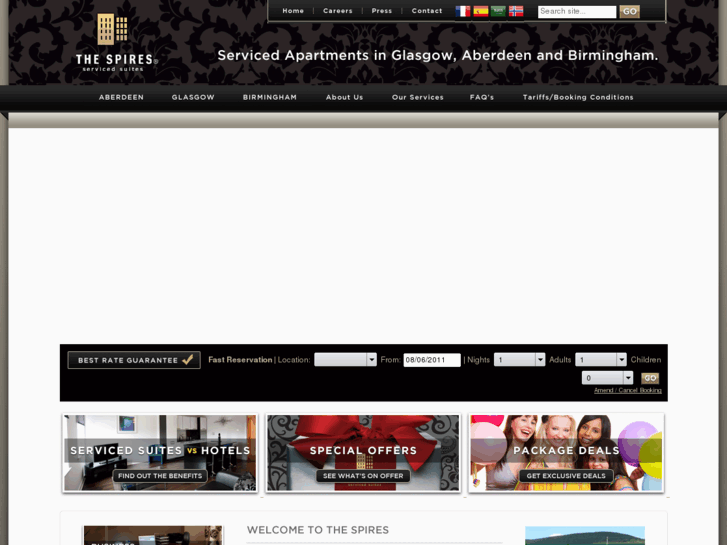Click the French flag language icon

coord(463,11)
